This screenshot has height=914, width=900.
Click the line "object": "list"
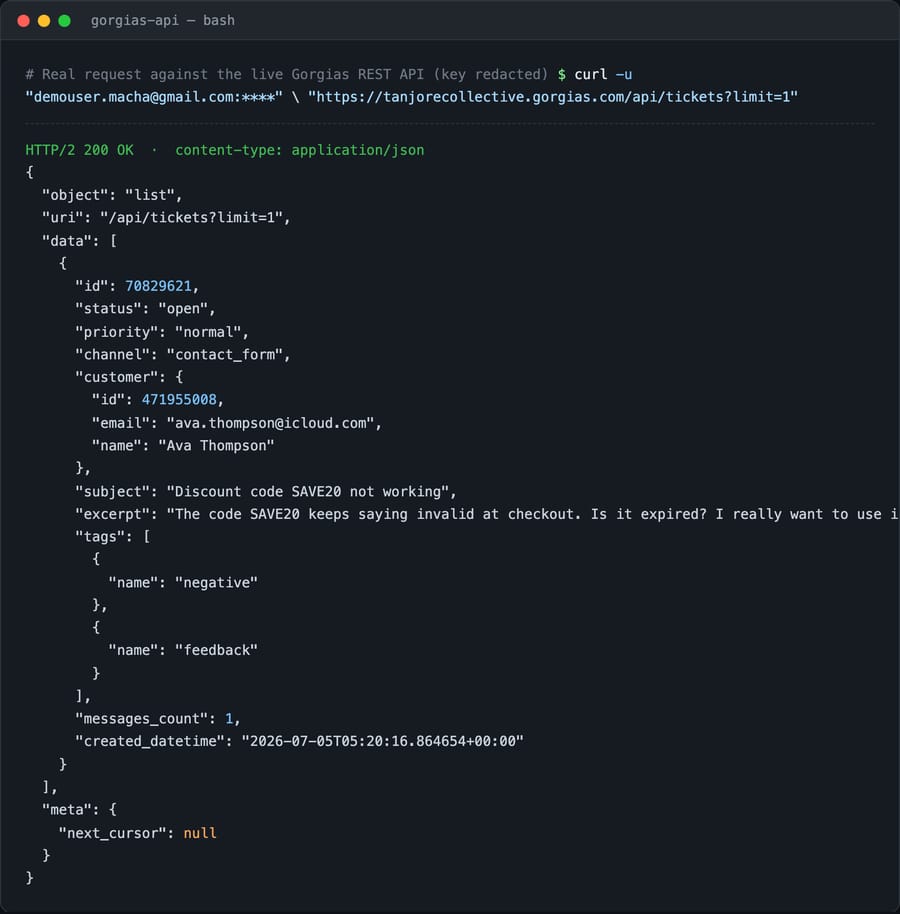tap(112, 195)
